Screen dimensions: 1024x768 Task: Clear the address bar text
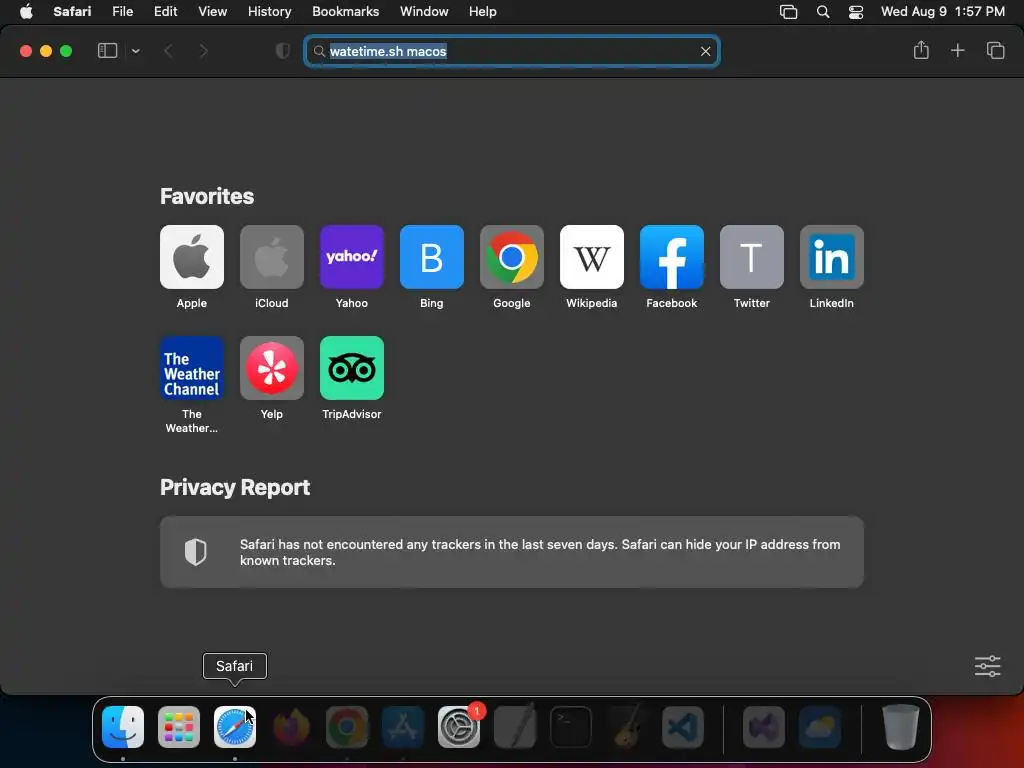(x=705, y=51)
